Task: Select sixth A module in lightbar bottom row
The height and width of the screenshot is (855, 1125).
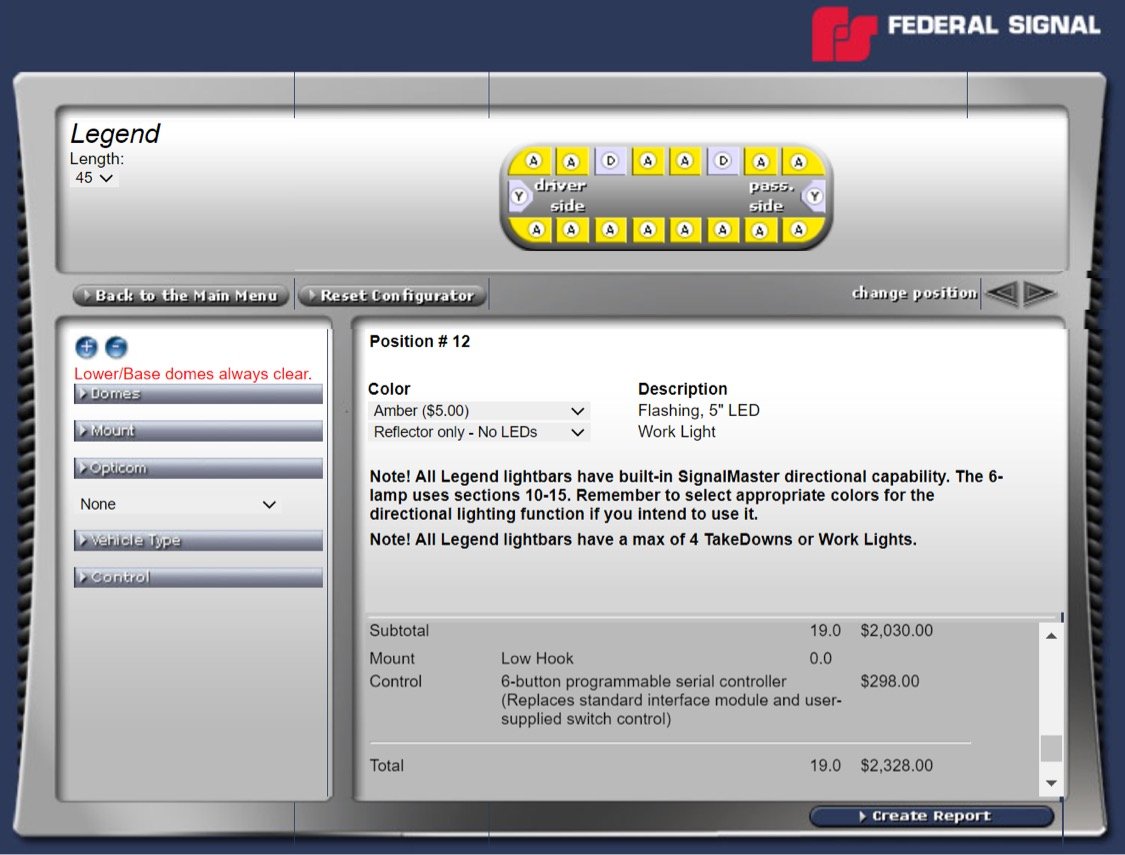Action: click(723, 230)
